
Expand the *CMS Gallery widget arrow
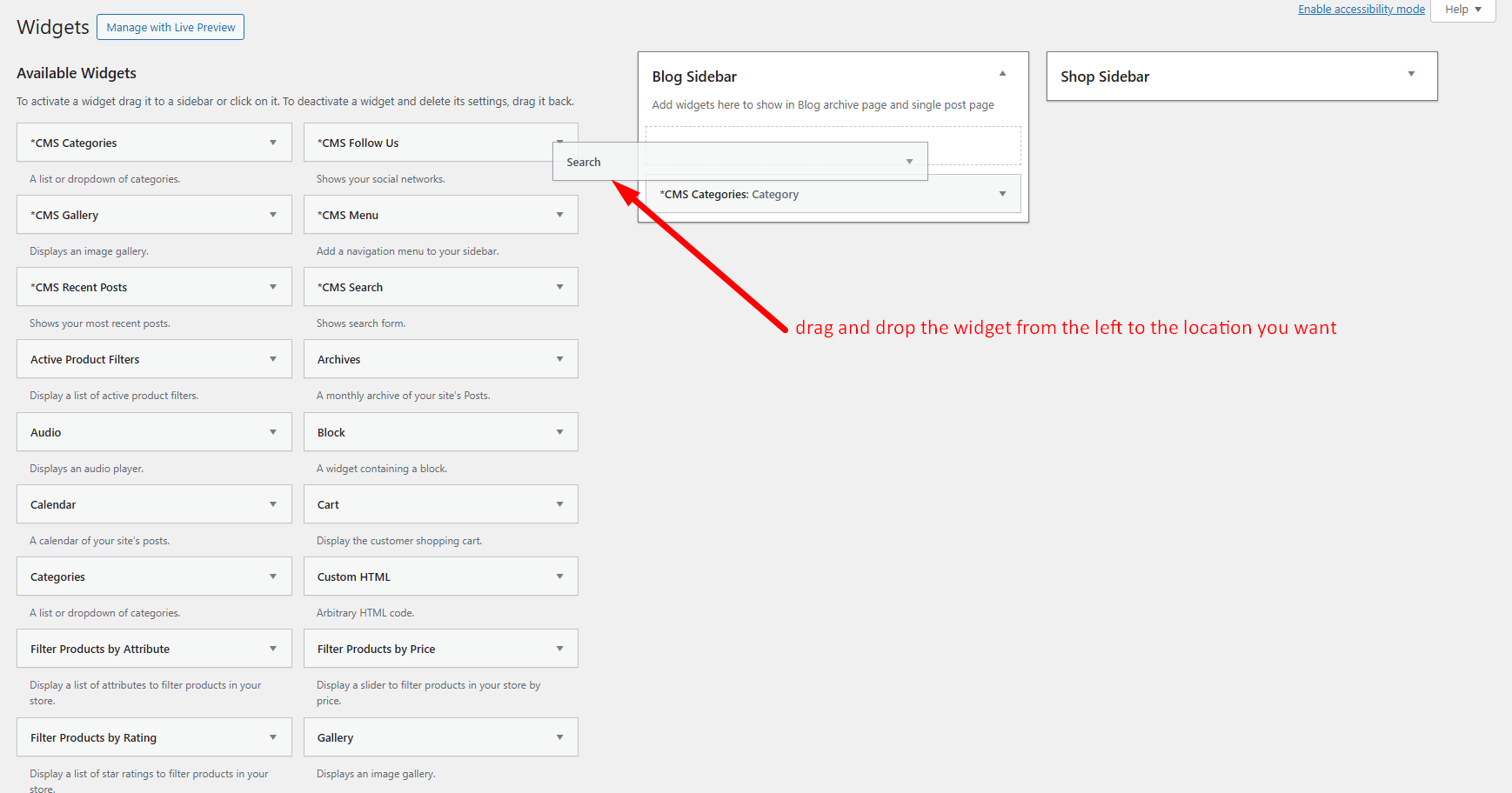point(273,215)
